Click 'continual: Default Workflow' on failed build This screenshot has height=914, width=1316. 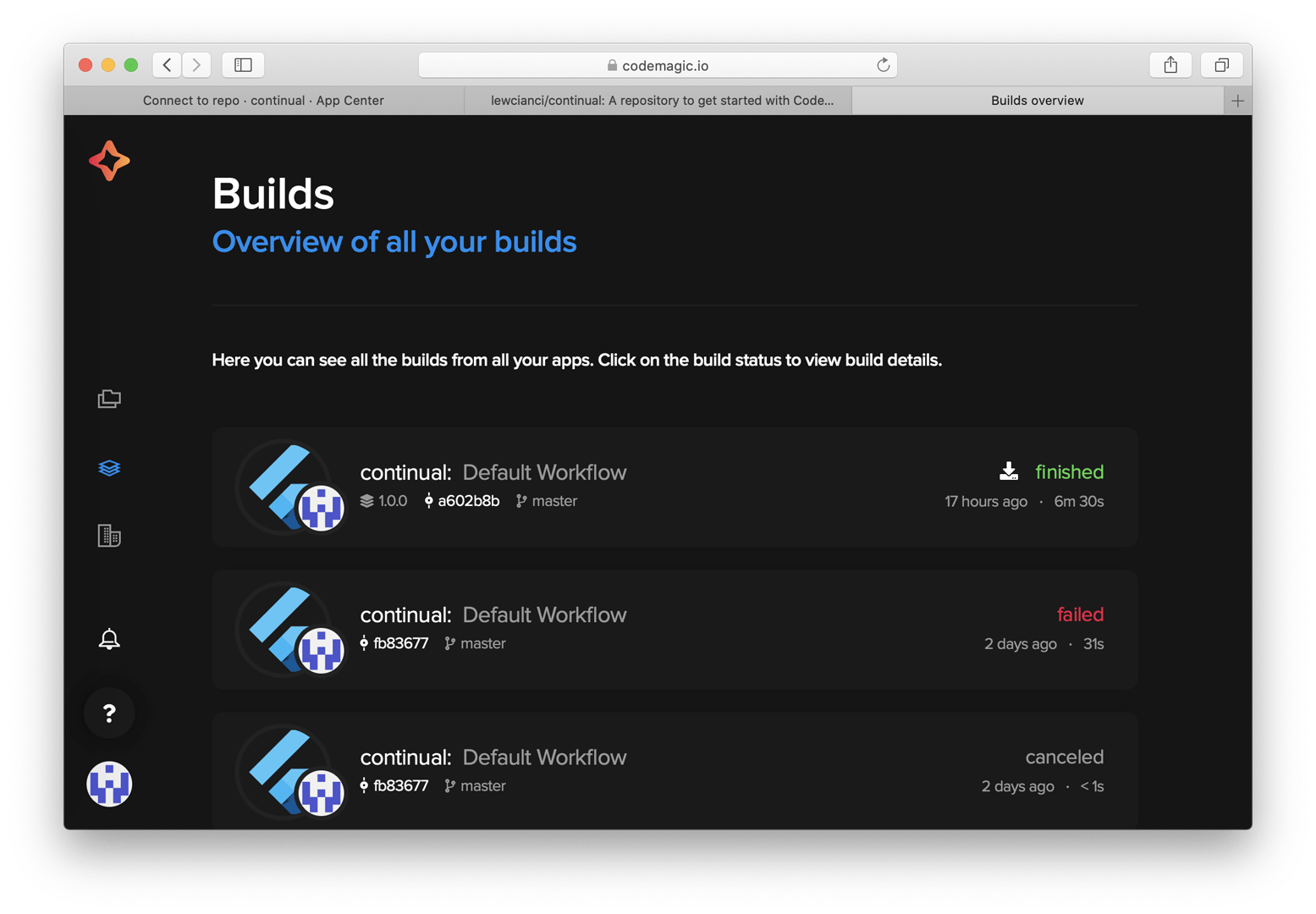493,614
